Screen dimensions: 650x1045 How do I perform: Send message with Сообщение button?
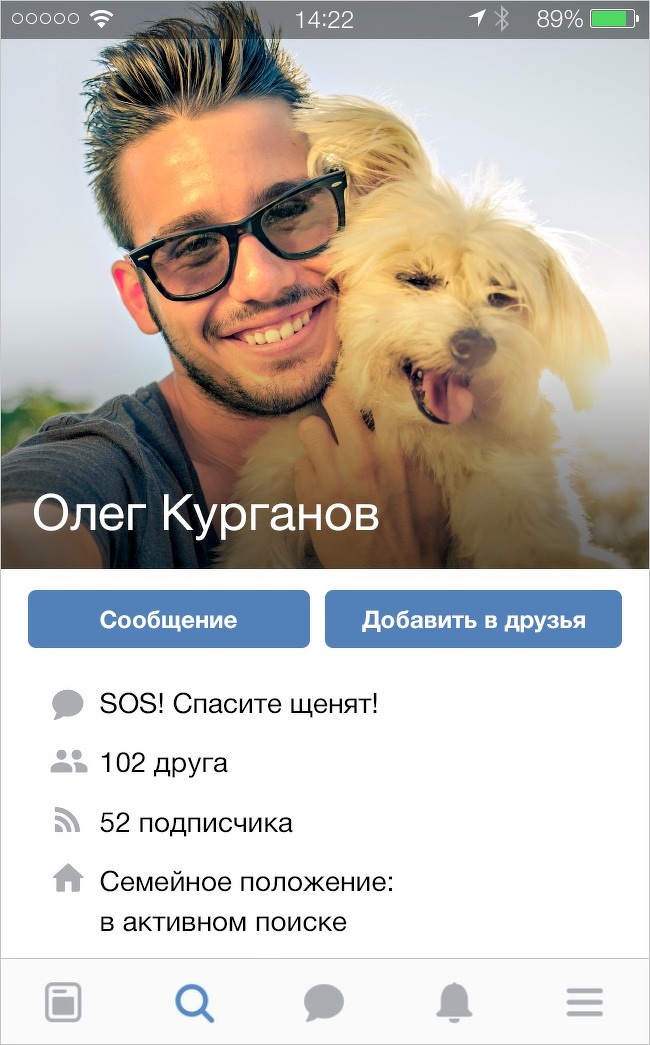coord(169,619)
